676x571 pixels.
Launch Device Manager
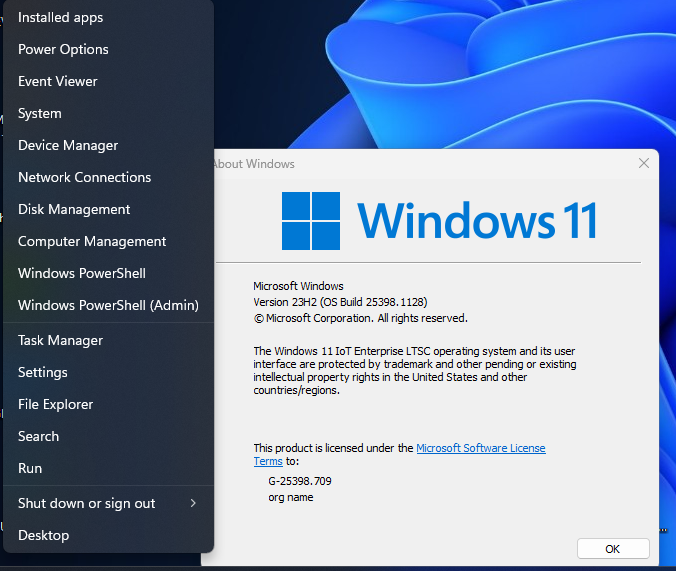(108, 145)
